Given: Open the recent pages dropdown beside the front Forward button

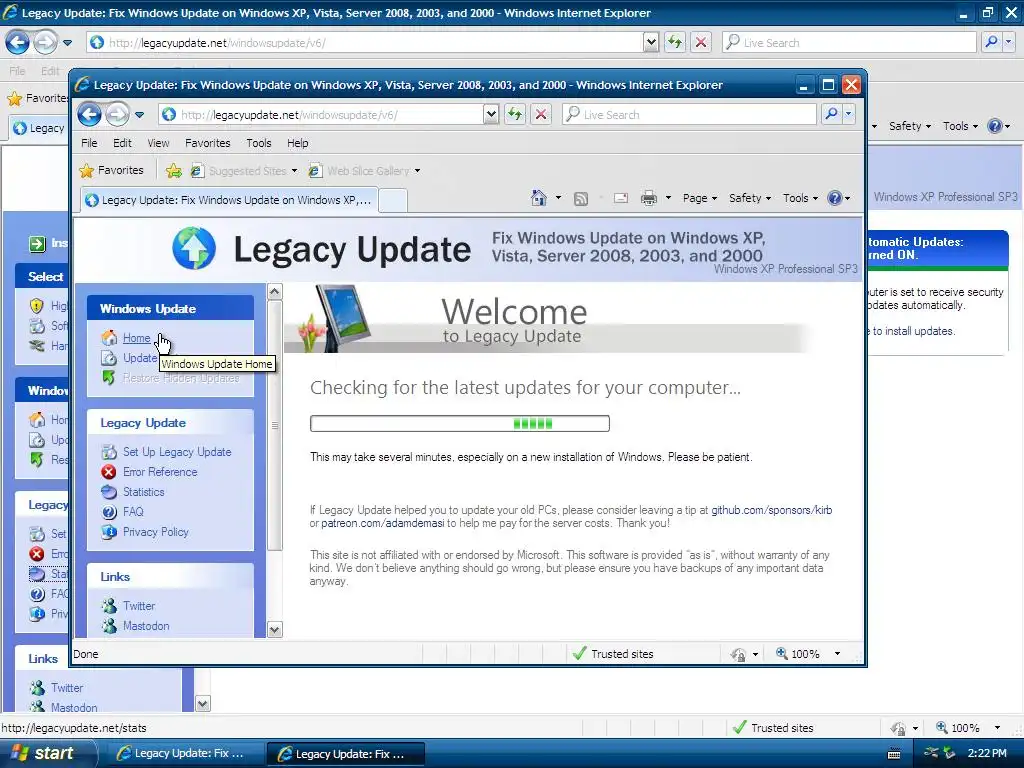Looking at the screenshot, I should pyautogui.click(x=139, y=115).
